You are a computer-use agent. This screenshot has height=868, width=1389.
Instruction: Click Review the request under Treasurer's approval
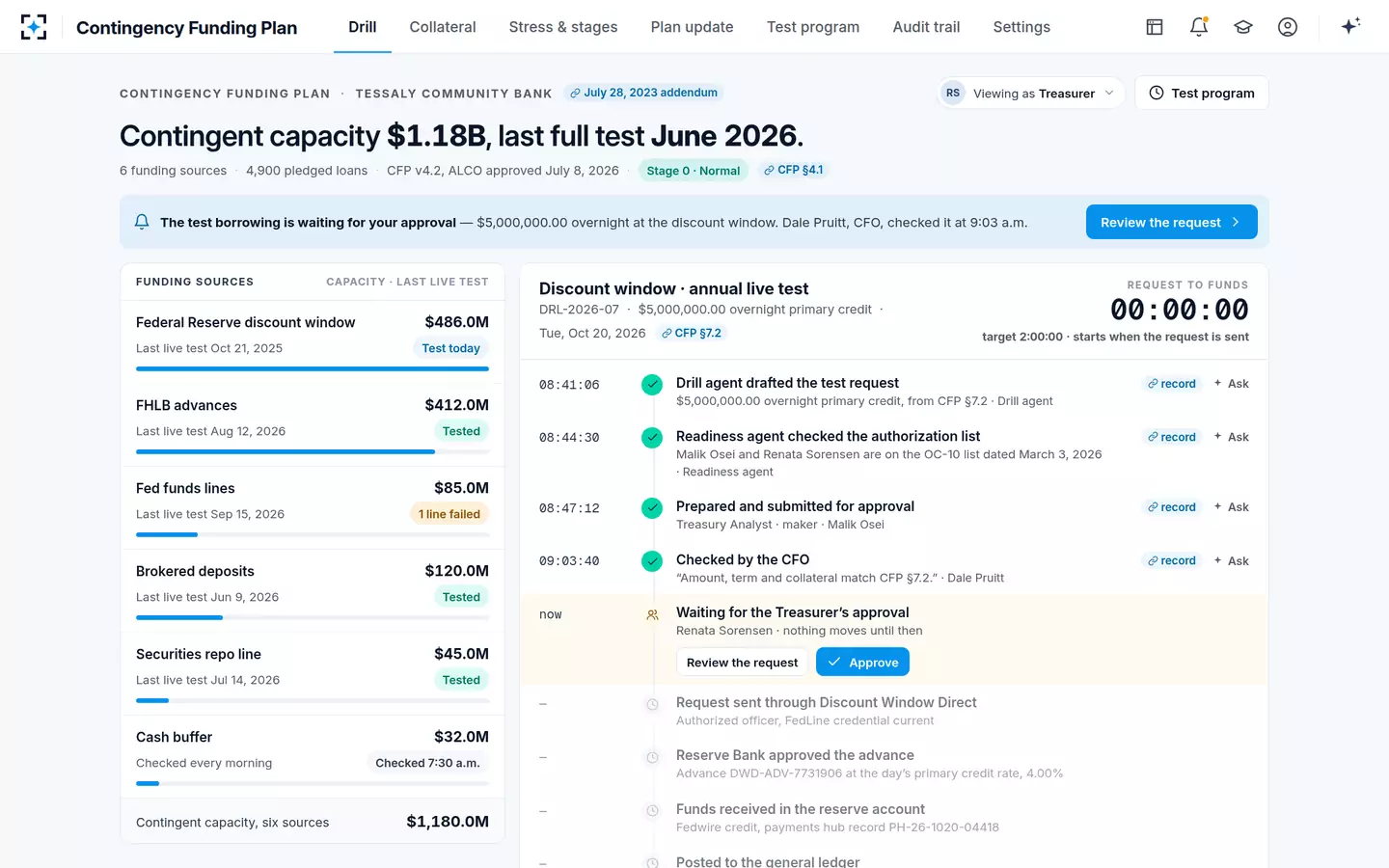coord(743,663)
